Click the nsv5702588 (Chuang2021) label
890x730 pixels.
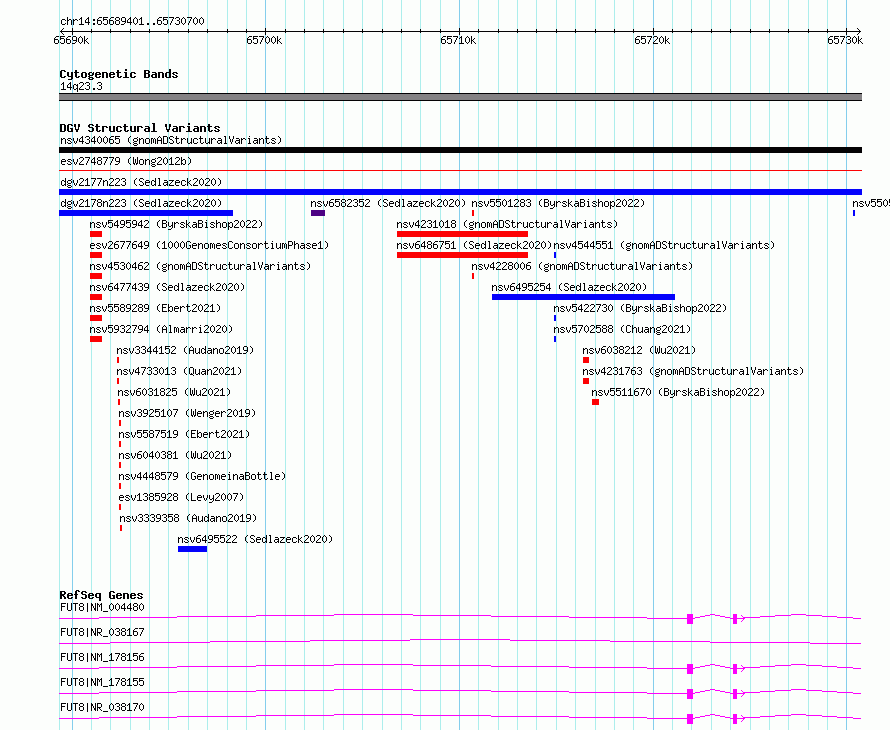pos(622,329)
